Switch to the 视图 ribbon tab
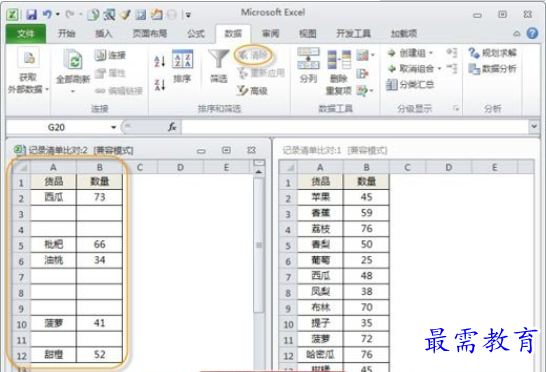The width and height of the screenshot is (546, 372). tap(308, 33)
